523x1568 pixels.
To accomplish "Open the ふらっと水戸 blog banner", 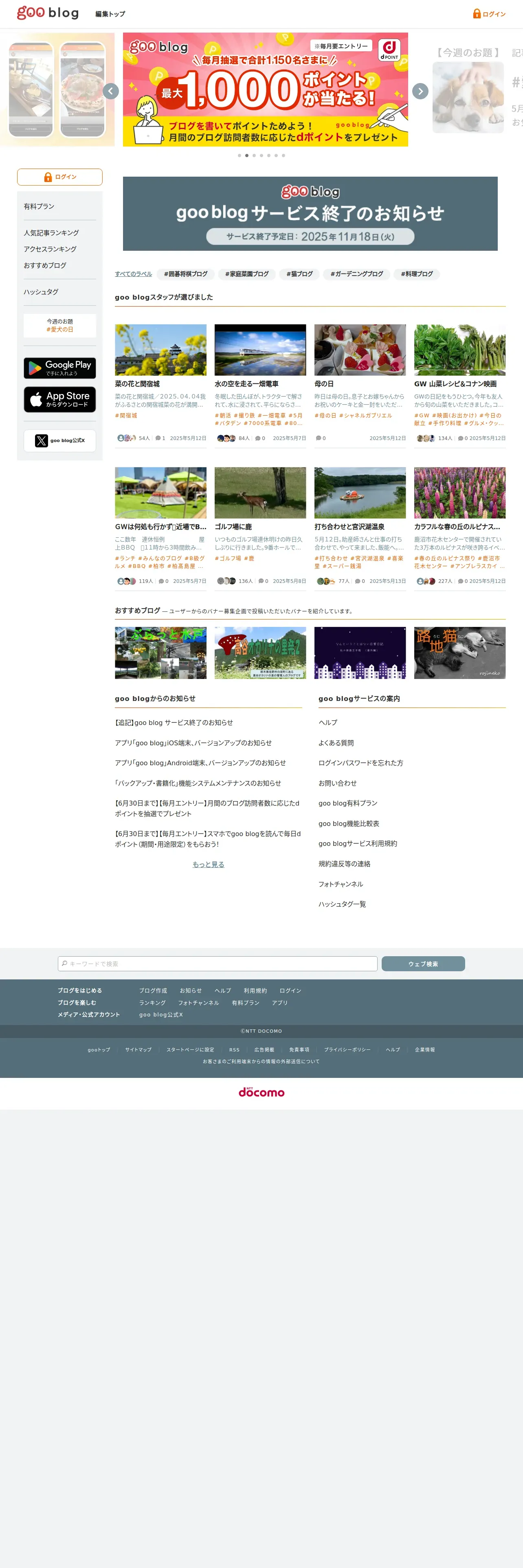I will (x=161, y=653).
